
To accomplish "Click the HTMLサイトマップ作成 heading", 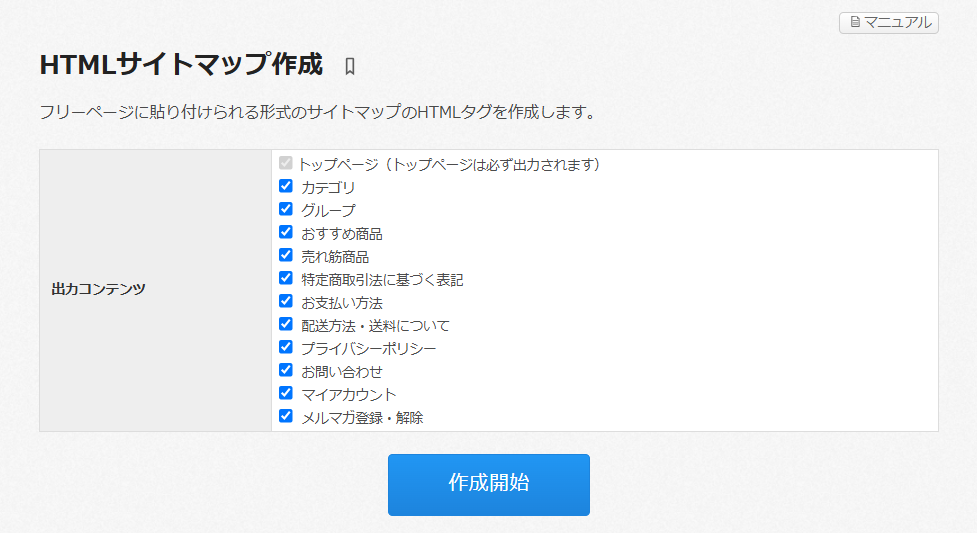I will pyautogui.click(x=181, y=65).
